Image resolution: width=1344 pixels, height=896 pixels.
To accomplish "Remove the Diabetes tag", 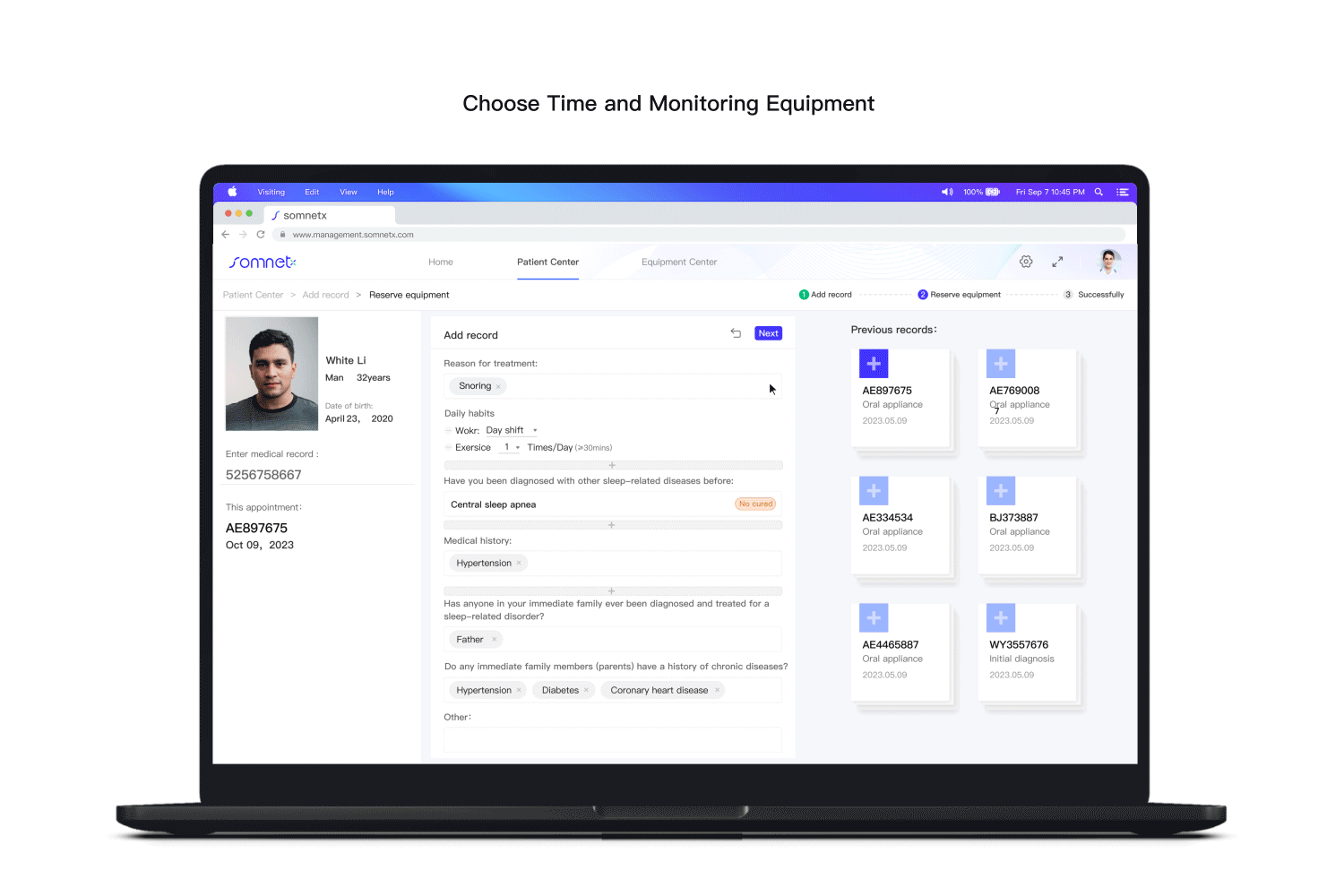I will [x=586, y=690].
